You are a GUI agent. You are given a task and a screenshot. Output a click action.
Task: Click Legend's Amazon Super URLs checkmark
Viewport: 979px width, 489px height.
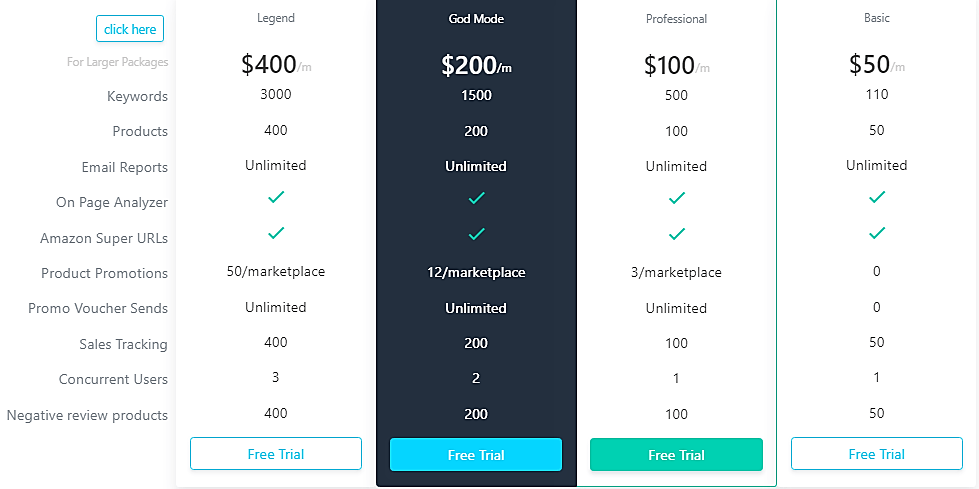(276, 233)
